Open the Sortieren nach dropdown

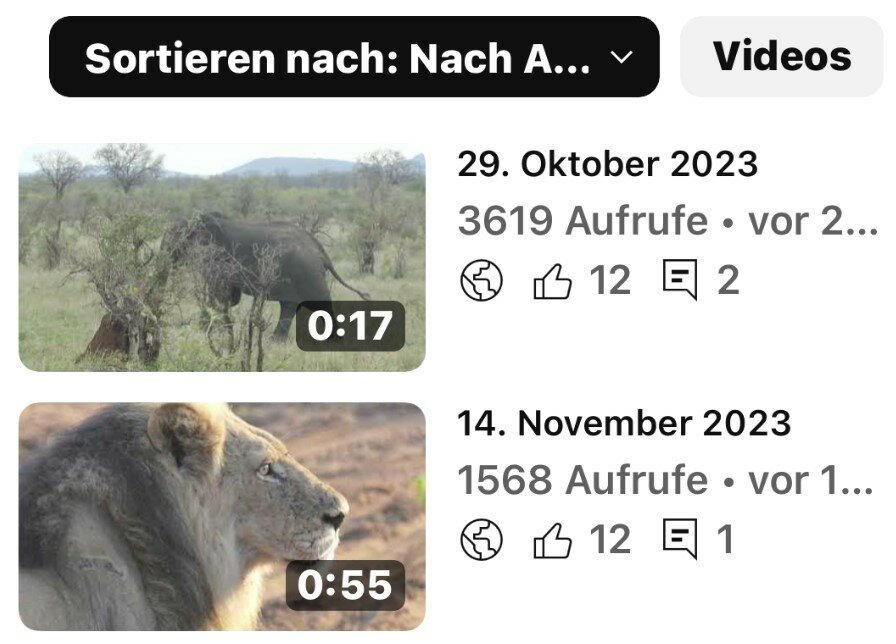click(354, 57)
